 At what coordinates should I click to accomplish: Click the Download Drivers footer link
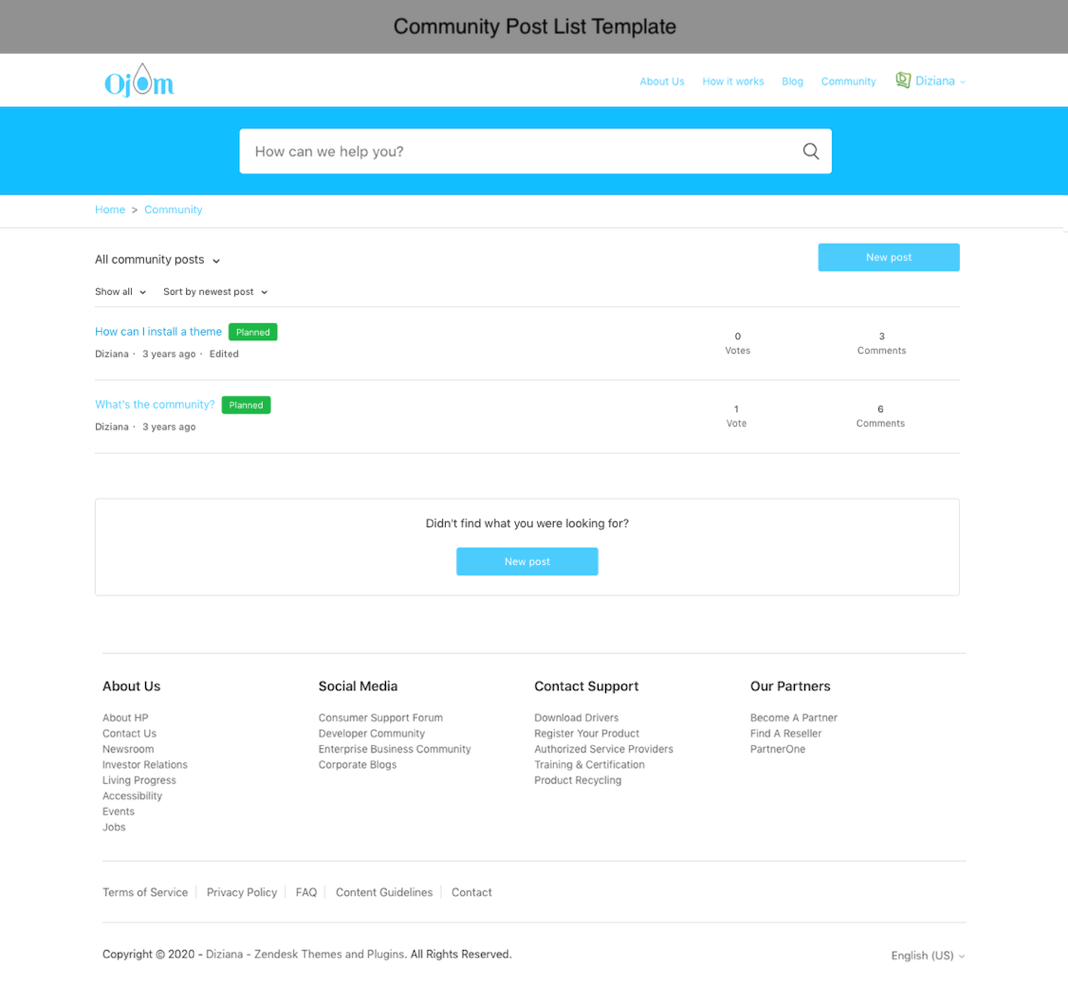coord(576,718)
